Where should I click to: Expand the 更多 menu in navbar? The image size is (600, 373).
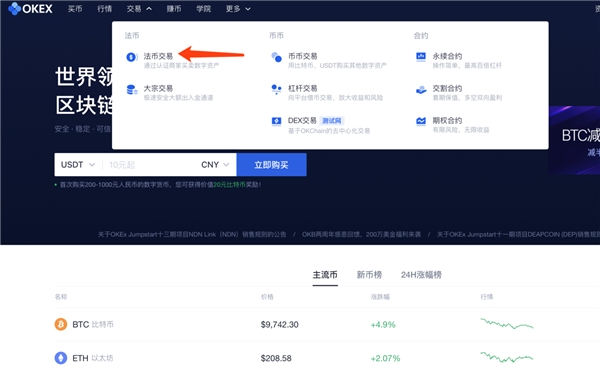(x=238, y=9)
